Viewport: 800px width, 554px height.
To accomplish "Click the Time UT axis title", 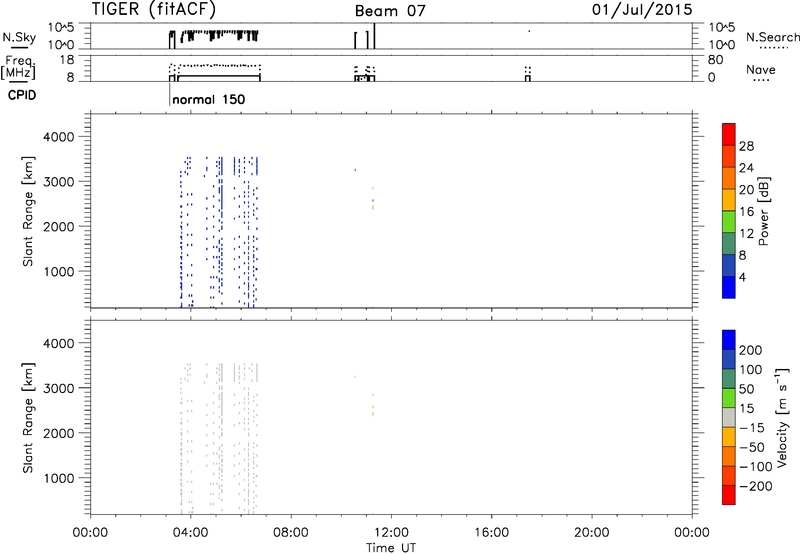I will 391,548.
